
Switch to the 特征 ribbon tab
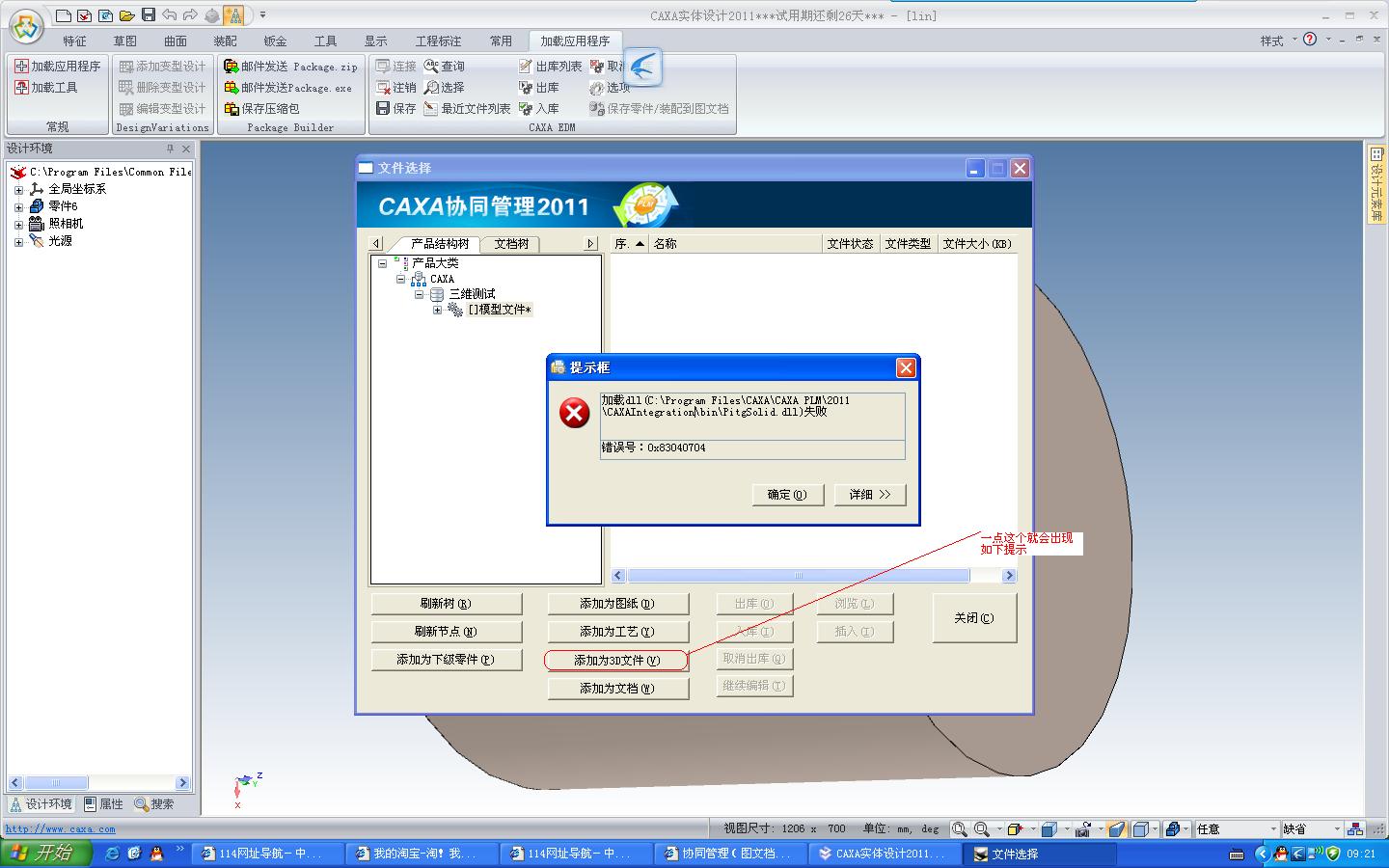coord(74,41)
